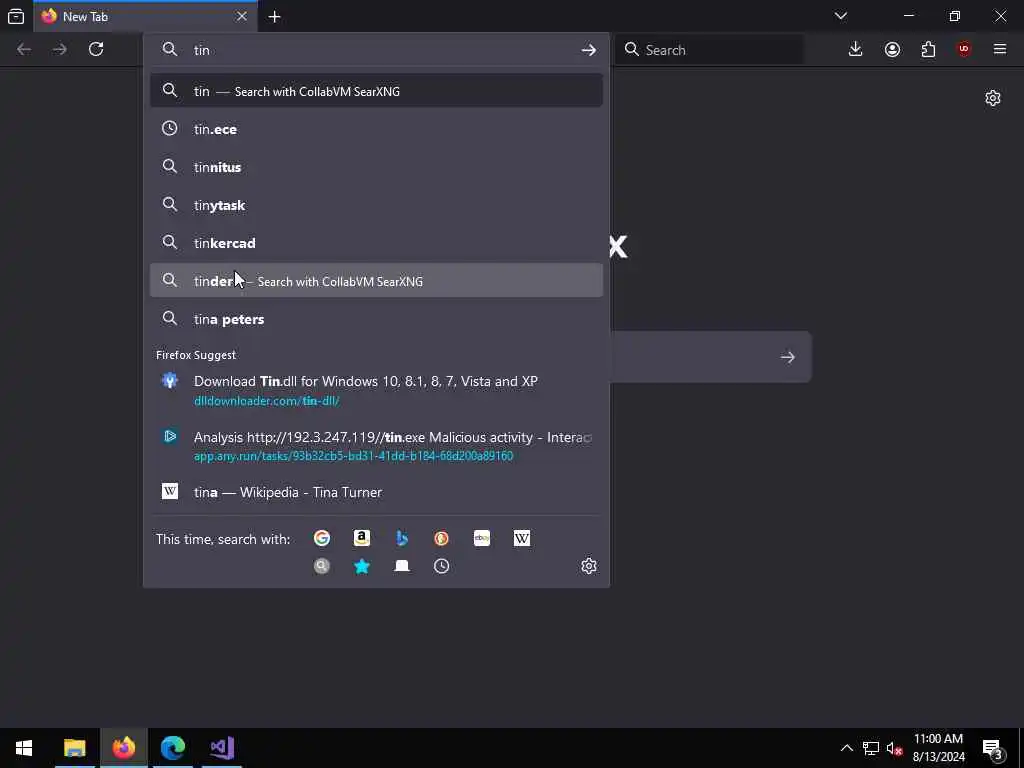Open the Wikipedia Tina Turner suggestion
The height and width of the screenshot is (768, 1024).
click(376, 492)
